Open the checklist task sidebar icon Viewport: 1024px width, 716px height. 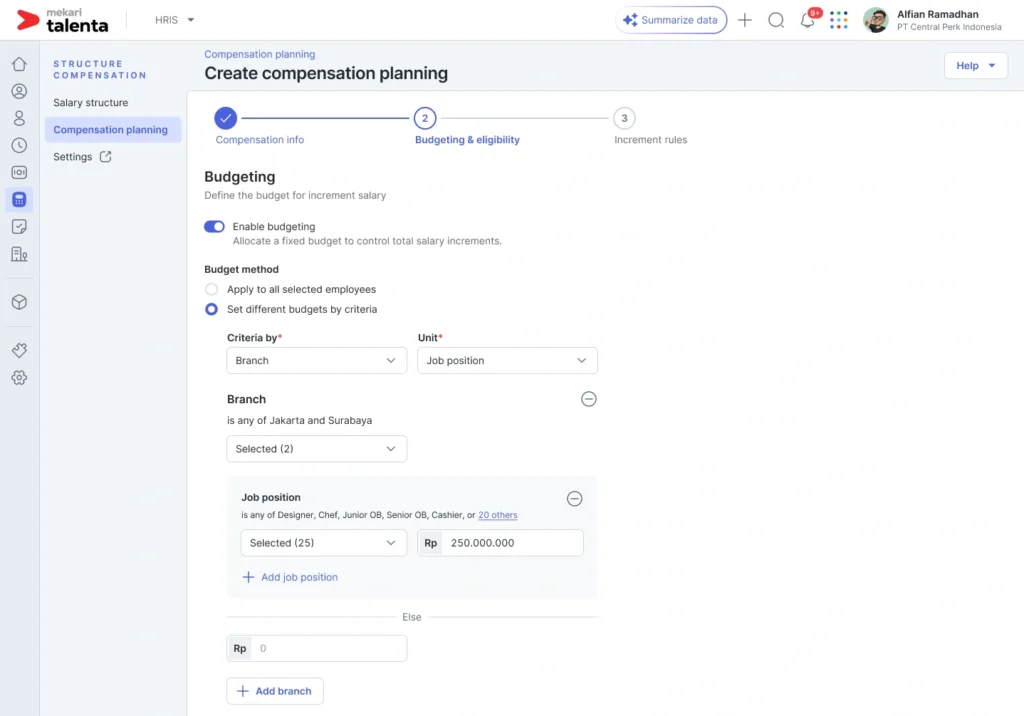[19, 227]
